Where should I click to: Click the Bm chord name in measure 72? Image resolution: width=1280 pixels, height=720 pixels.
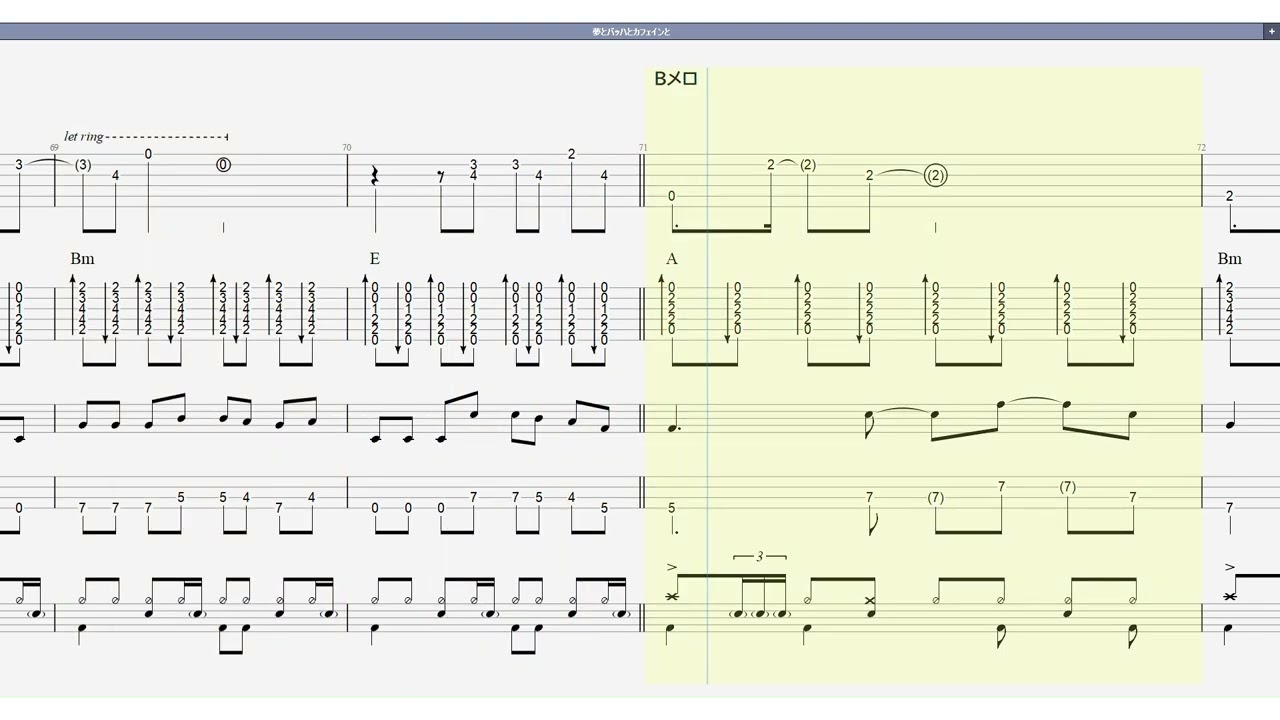click(x=1229, y=259)
